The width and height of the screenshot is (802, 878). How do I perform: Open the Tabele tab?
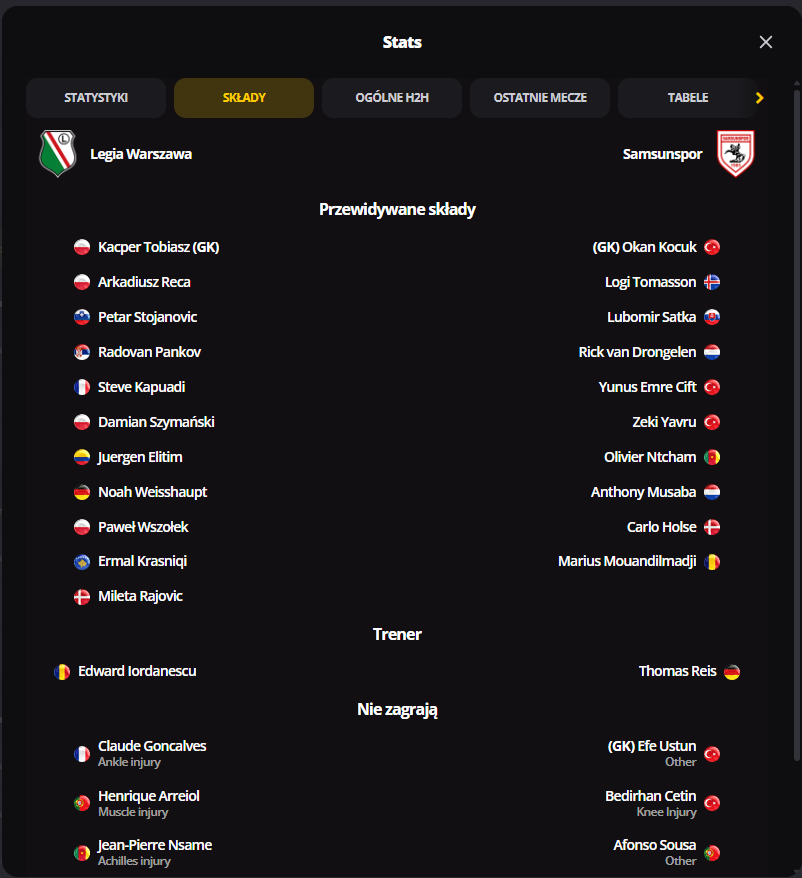click(x=687, y=98)
